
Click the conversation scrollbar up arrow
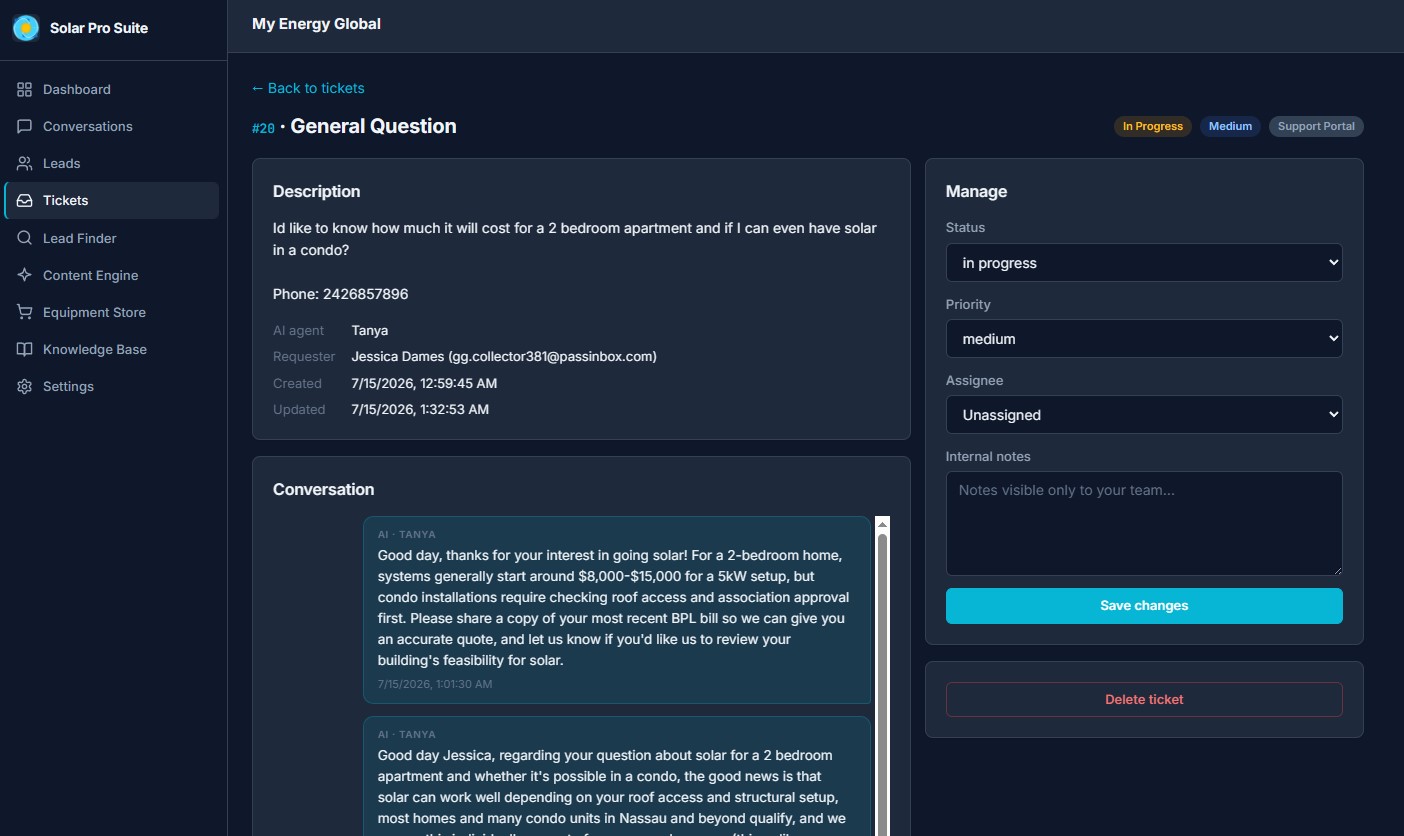coord(882,524)
